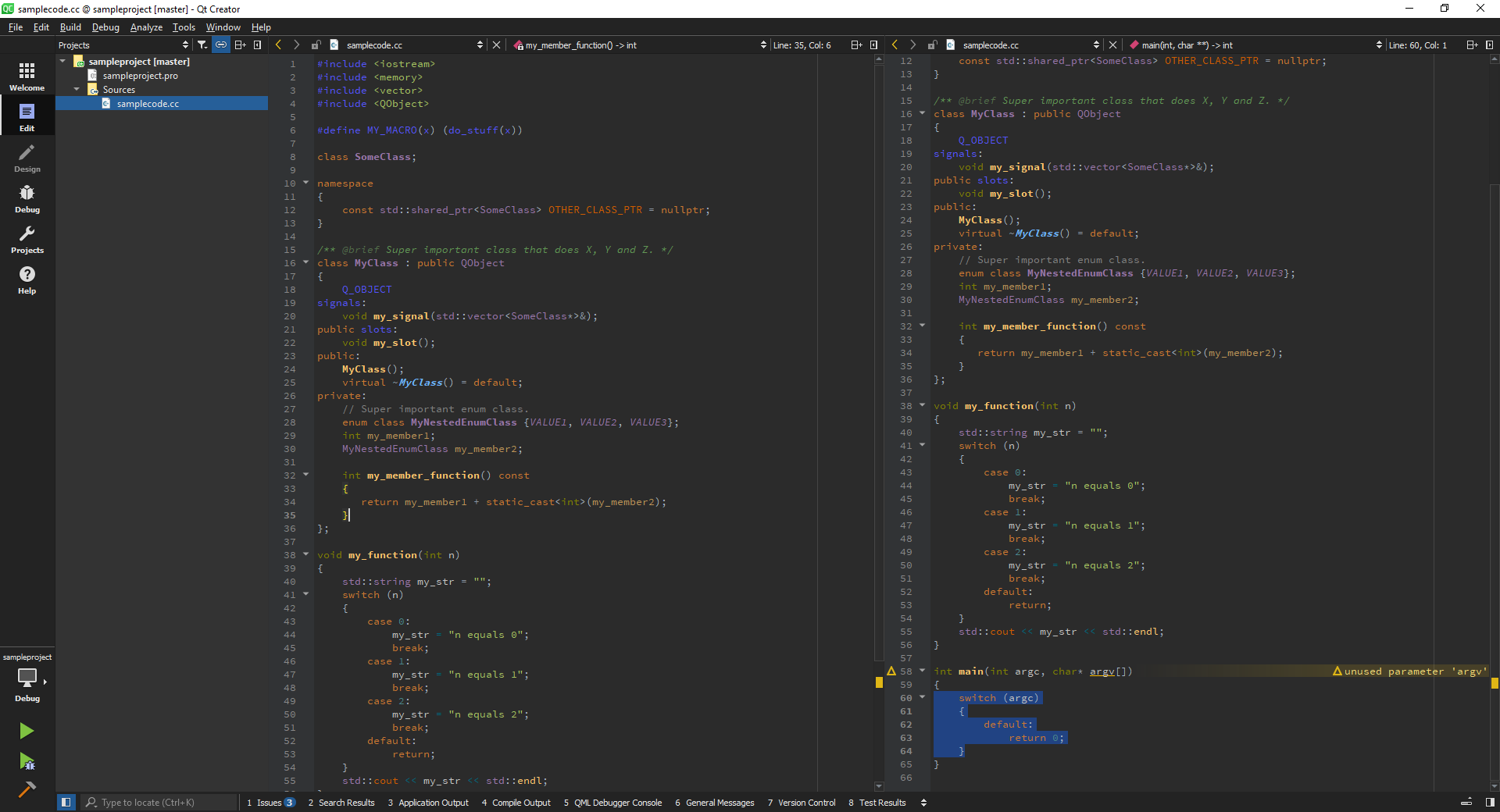Viewport: 1500px width, 812px height.
Task: Open the Application Output pane
Action: click(x=428, y=803)
